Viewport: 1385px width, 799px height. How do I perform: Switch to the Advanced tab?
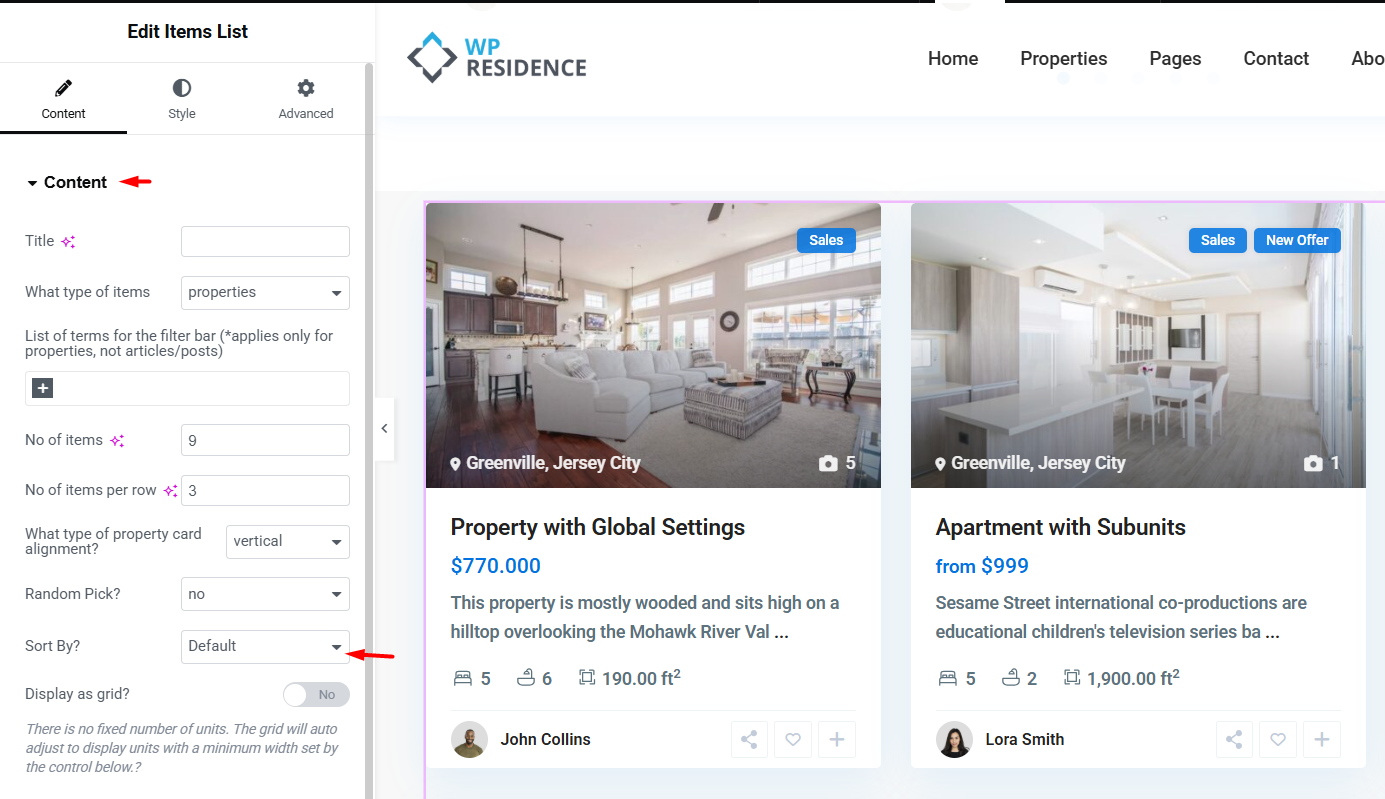point(305,99)
